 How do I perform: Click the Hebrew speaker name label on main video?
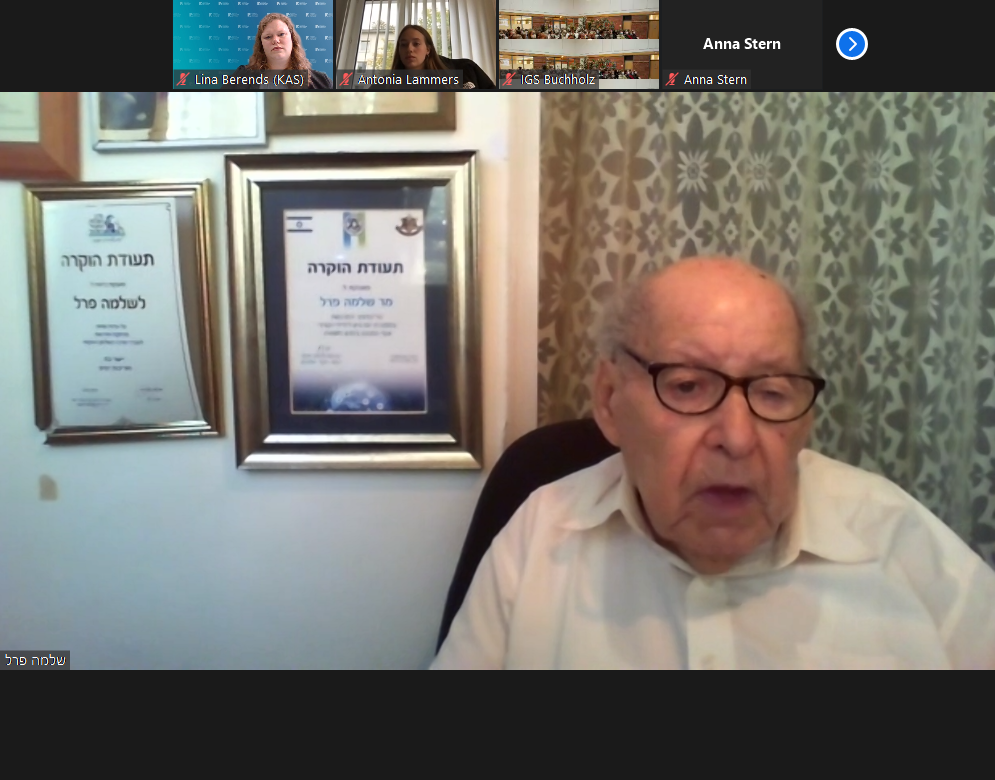point(35,660)
